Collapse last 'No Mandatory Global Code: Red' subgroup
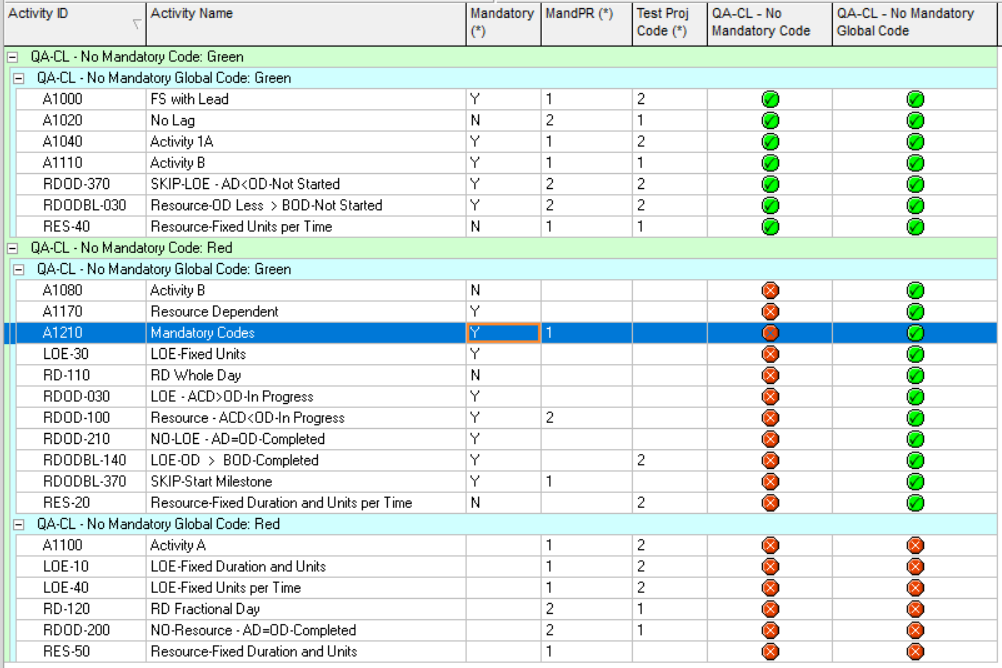Screen dimensions: 1002x668 click(x=17, y=524)
